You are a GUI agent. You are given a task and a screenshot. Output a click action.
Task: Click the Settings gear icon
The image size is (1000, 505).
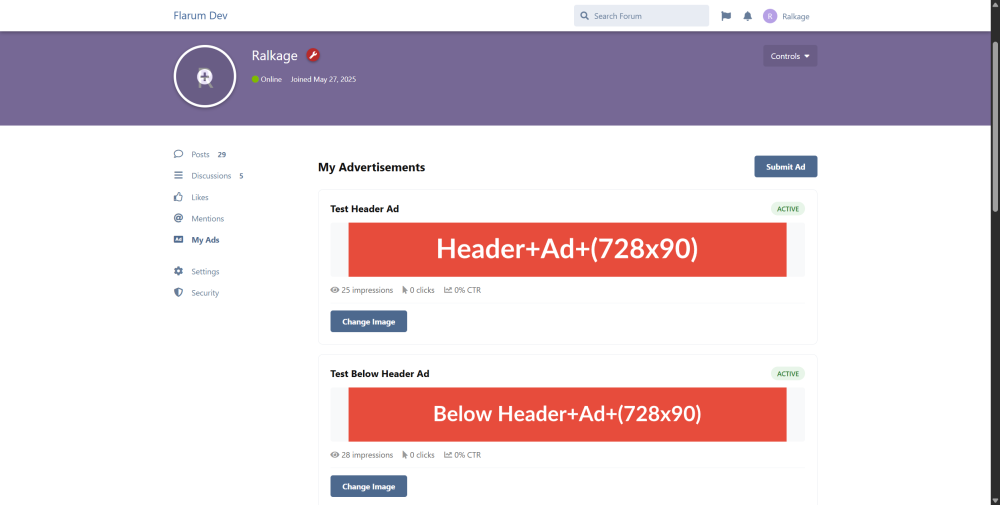click(178, 271)
